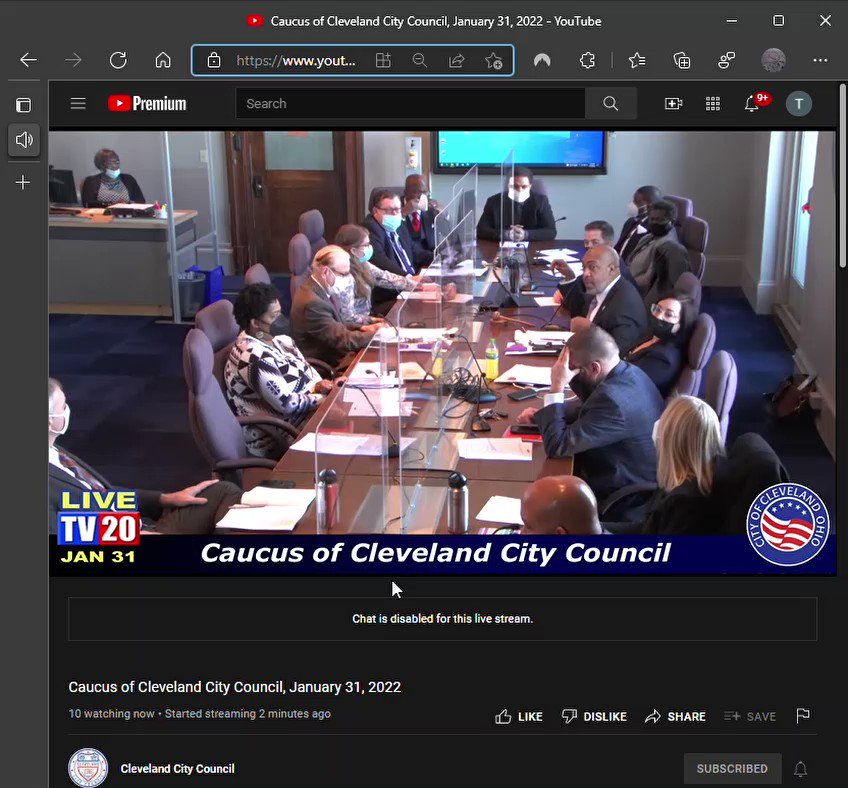The width and height of the screenshot is (848, 788).
Task: Save video to a playlist
Action: click(750, 717)
